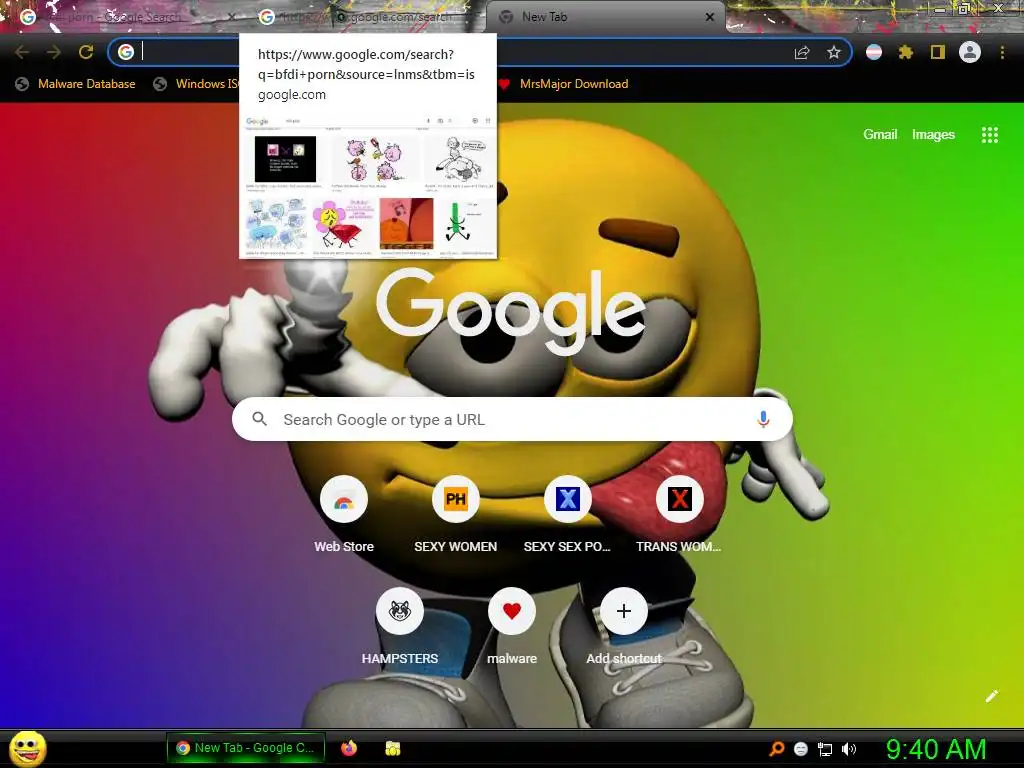Open the striped extension icon in toolbar
The image size is (1024, 768).
[x=874, y=52]
